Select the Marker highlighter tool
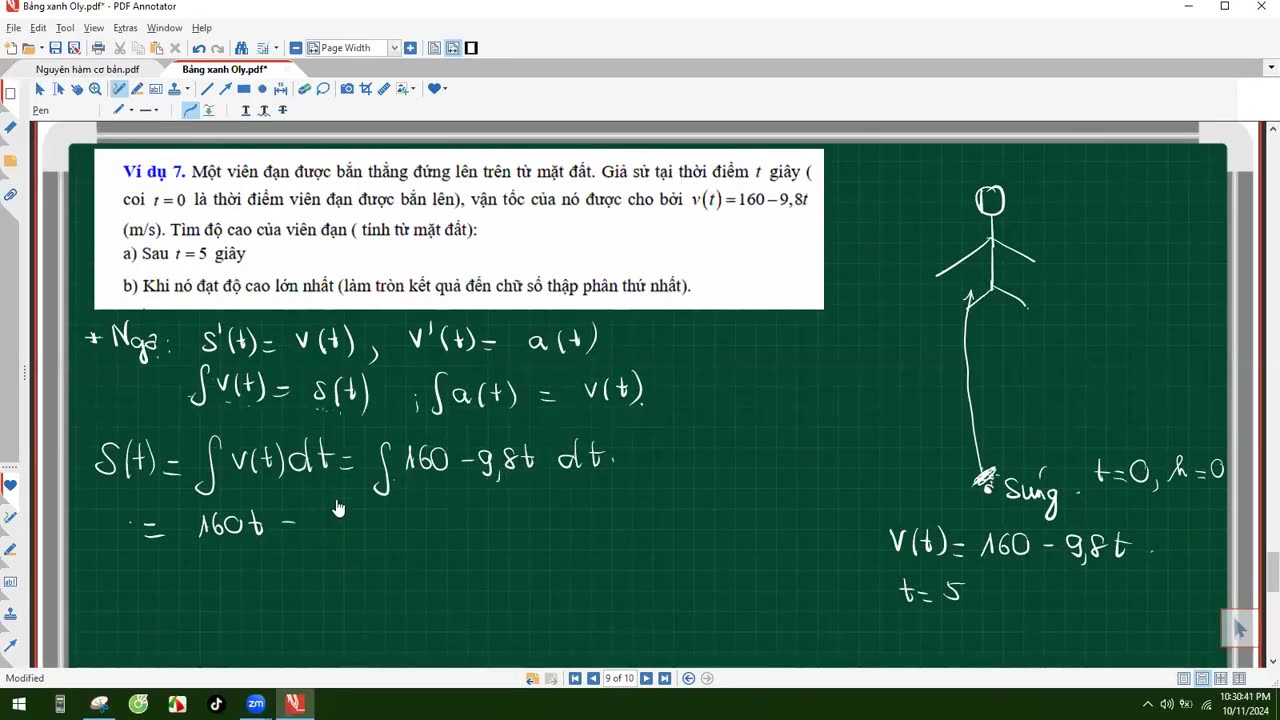 [137, 89]
